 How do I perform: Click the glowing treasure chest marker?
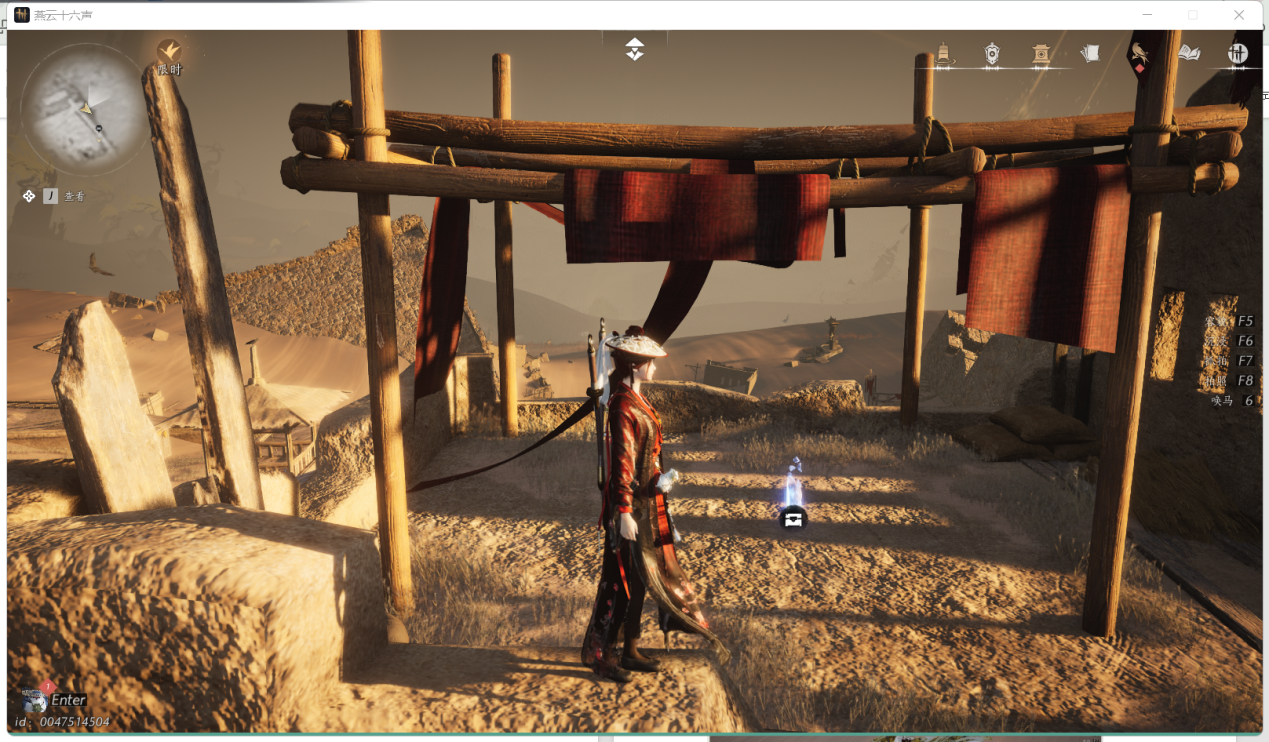pyautogui.click(x=793, y=517)
